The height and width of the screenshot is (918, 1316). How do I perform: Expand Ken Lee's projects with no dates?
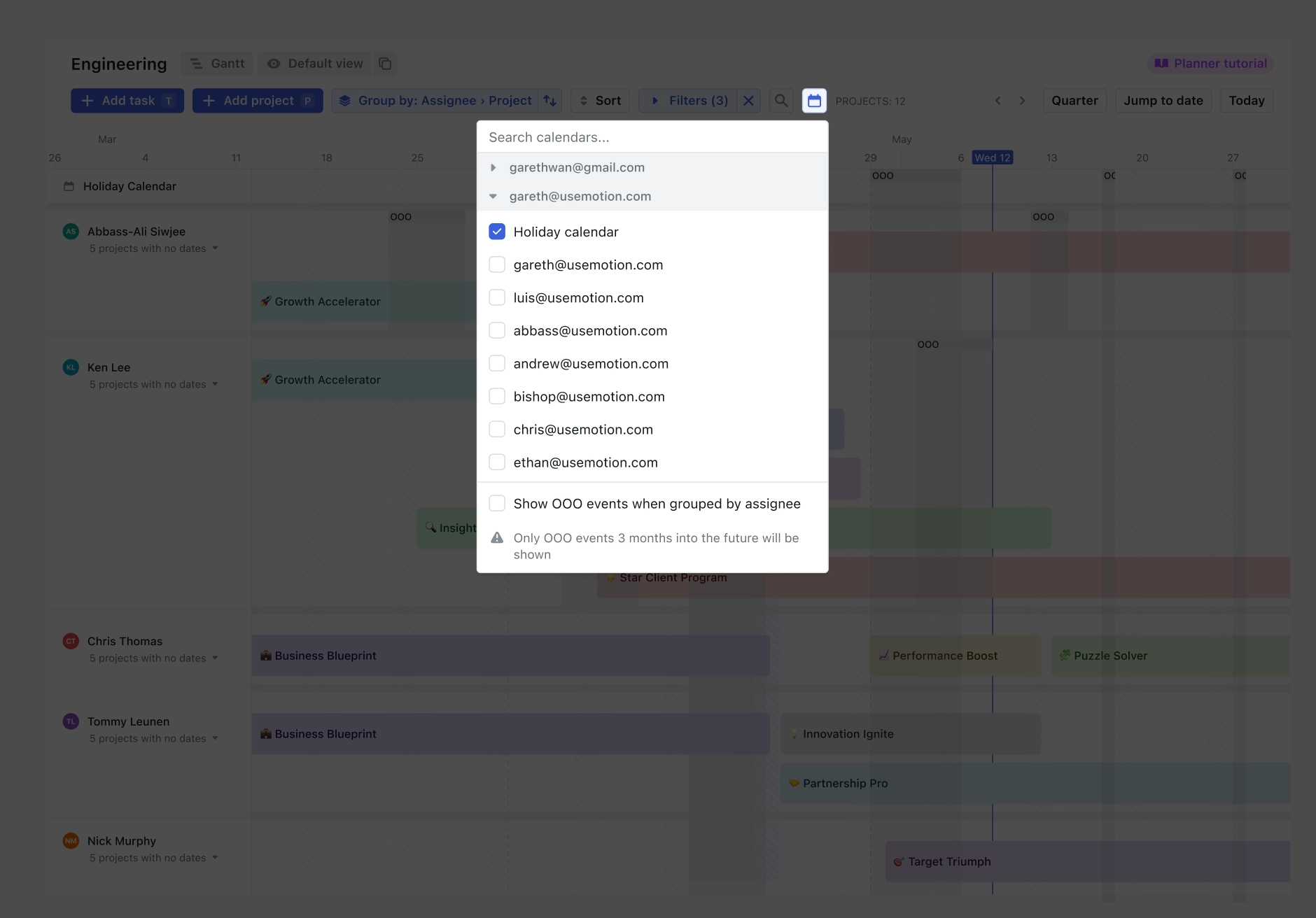tap(215, 384)
